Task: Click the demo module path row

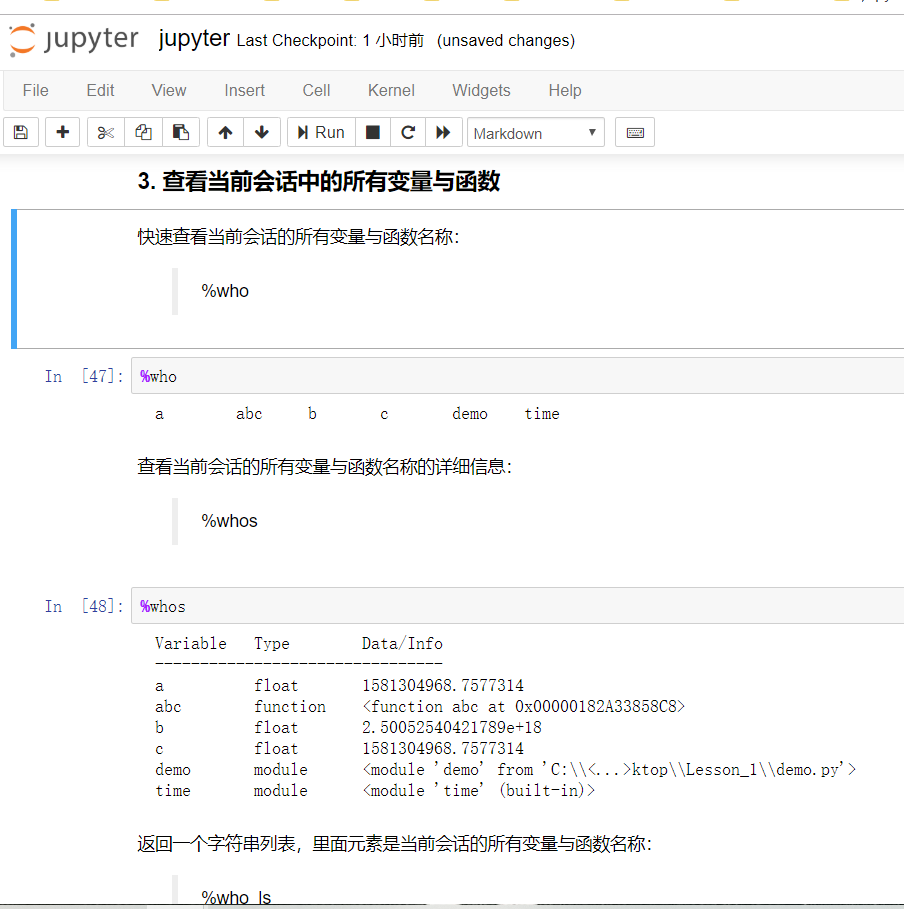Action: (x=506, y=769)
